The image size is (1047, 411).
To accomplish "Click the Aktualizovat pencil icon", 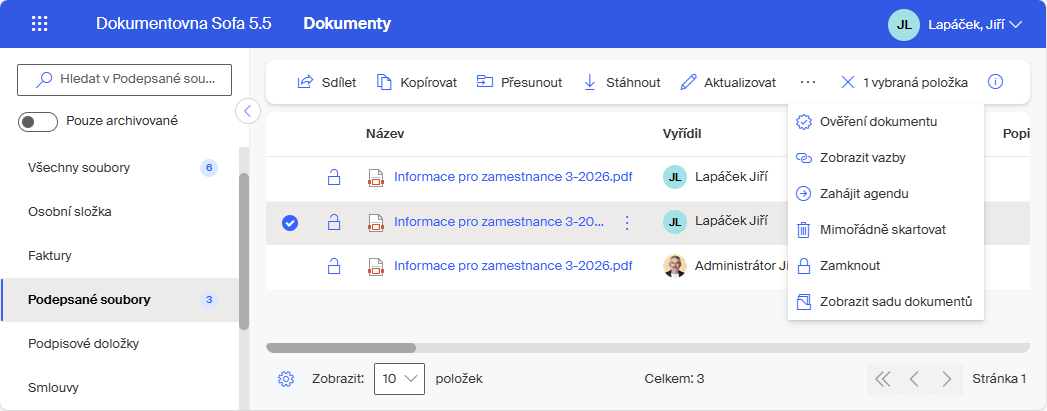I will (x=688, y=82).
